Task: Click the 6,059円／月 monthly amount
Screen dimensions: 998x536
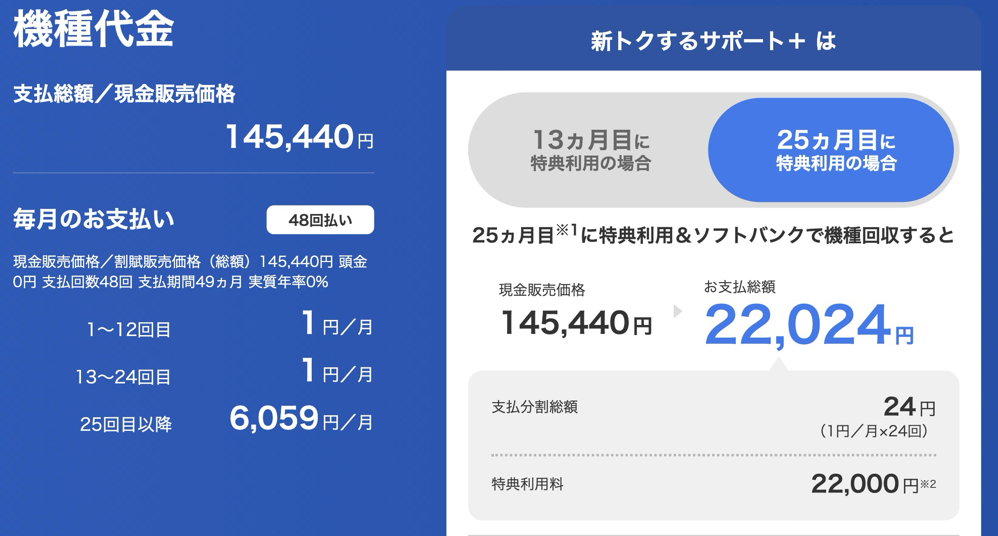Action: (301, 419)
